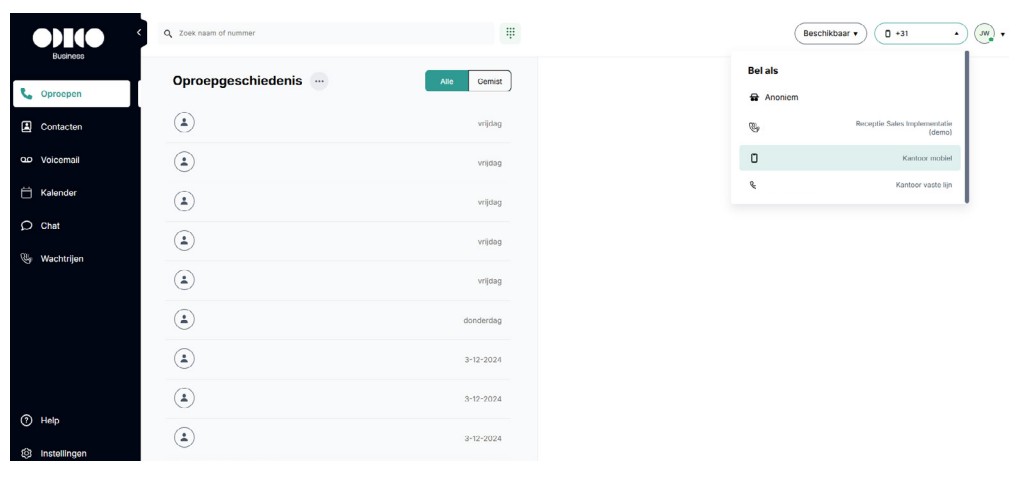Open the Beschikbaar status dropdown
The height and width of the screenshot is (477, 1019).
coord(831,33)
